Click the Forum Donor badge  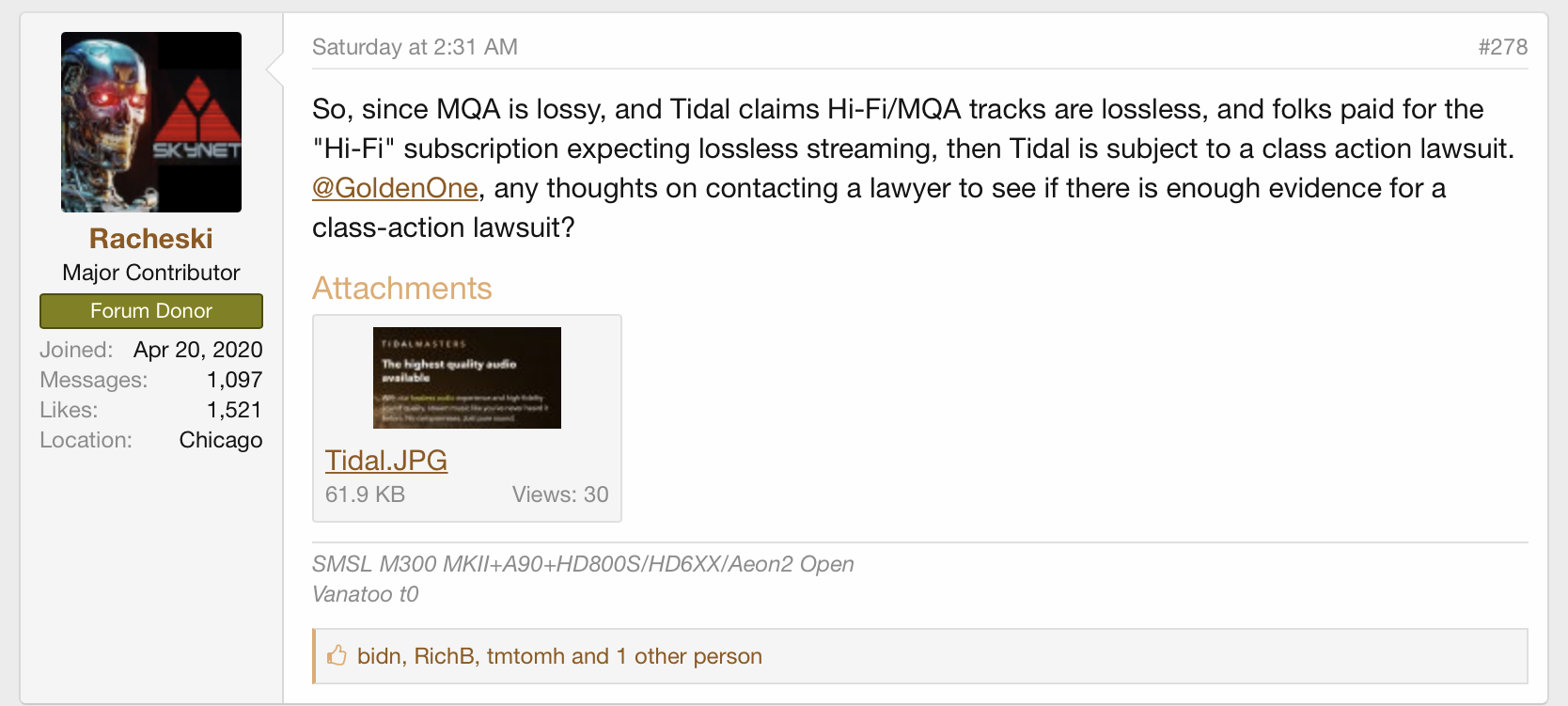[151, 311]
